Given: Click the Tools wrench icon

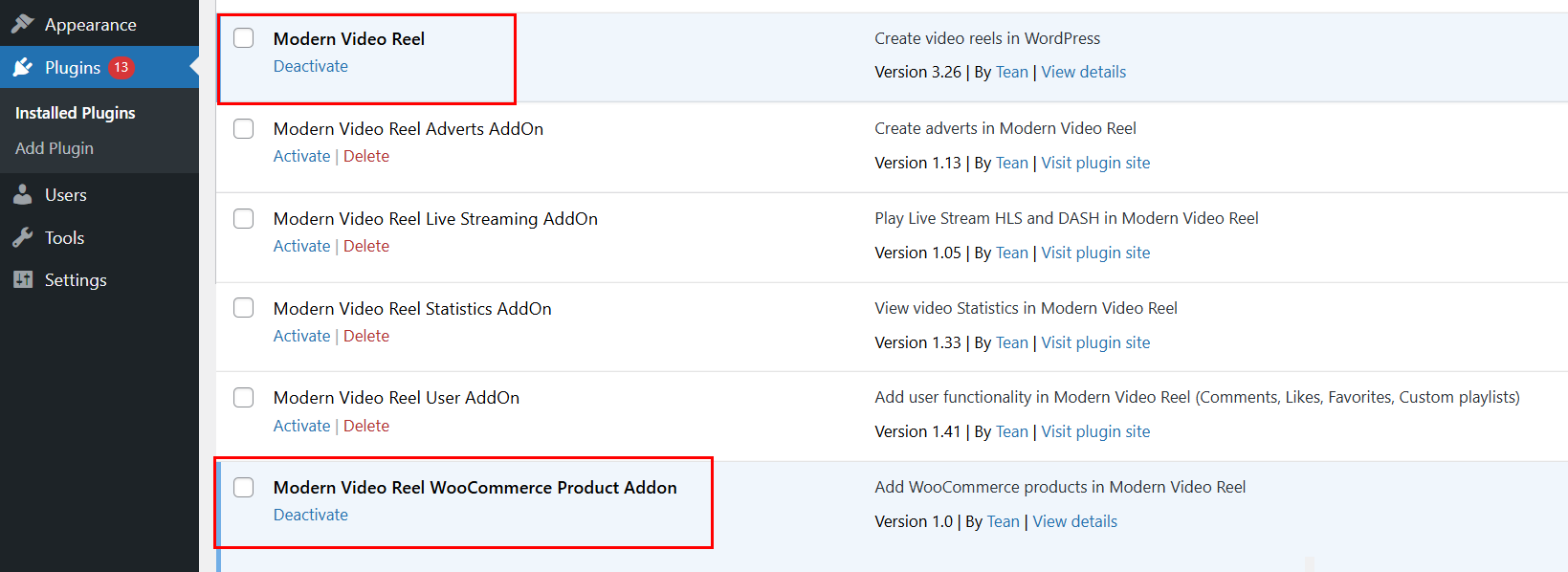Looking at the screenshot, I should [x=23, y=238].
